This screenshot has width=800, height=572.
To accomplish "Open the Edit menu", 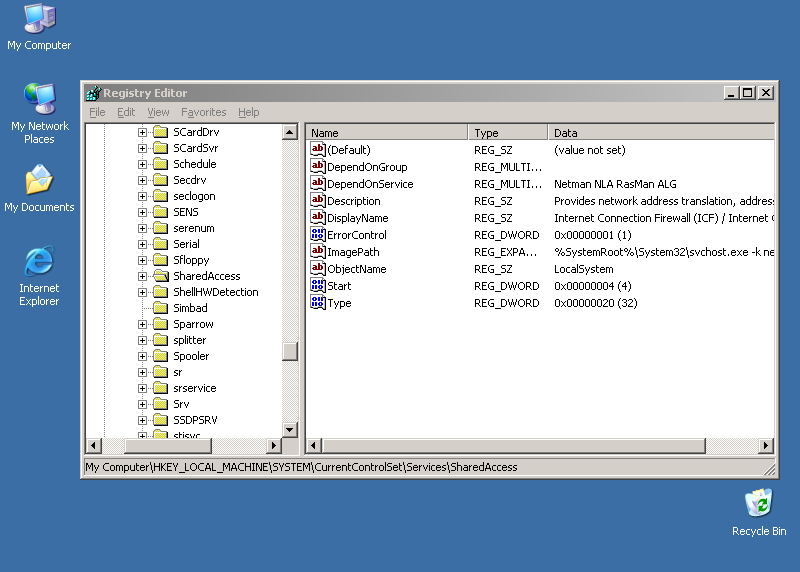I will coord(126,112).
